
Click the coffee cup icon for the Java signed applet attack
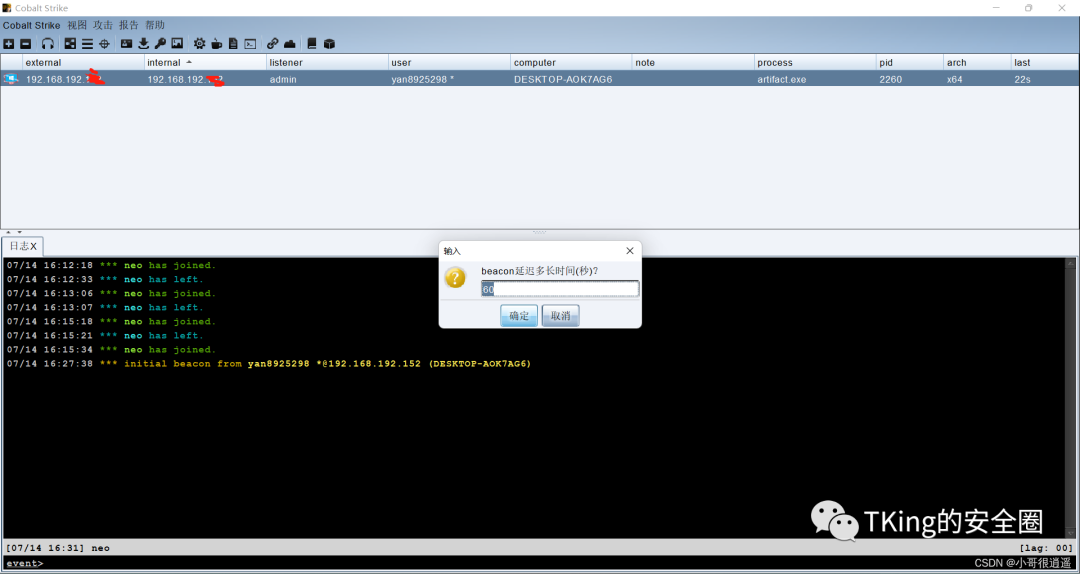click(216, 43)
